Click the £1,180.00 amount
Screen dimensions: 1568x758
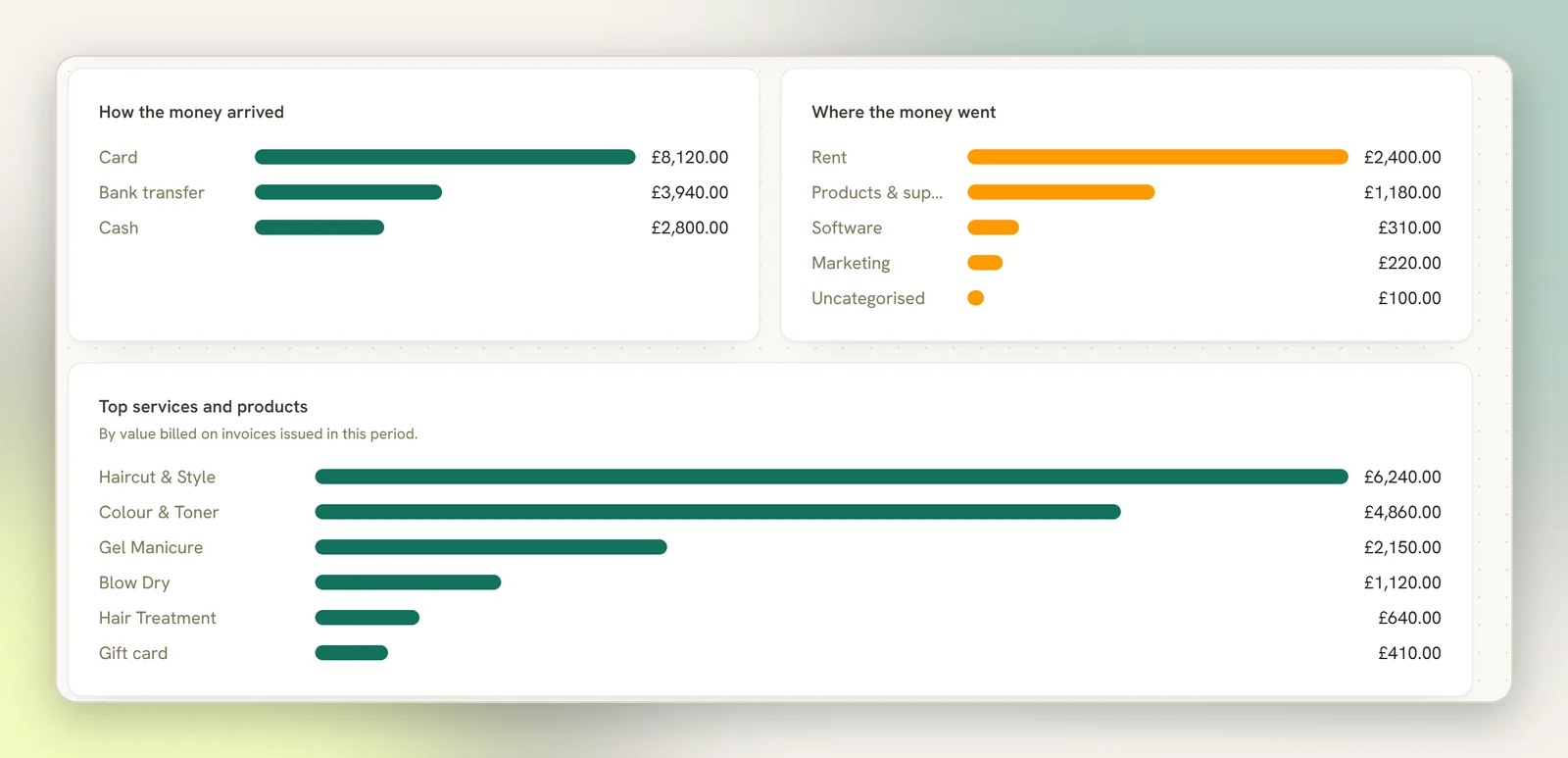[x=1402, y=192]
